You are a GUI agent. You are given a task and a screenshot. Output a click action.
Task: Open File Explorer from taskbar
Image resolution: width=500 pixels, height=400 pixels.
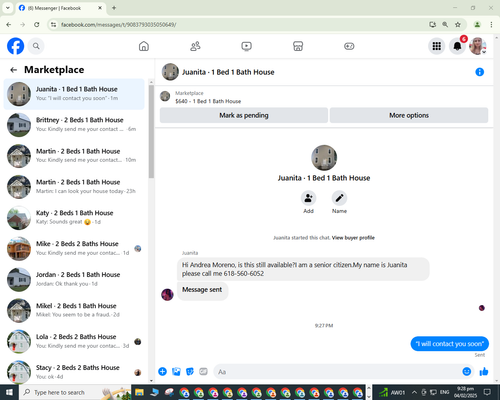[x=139, y=392]
